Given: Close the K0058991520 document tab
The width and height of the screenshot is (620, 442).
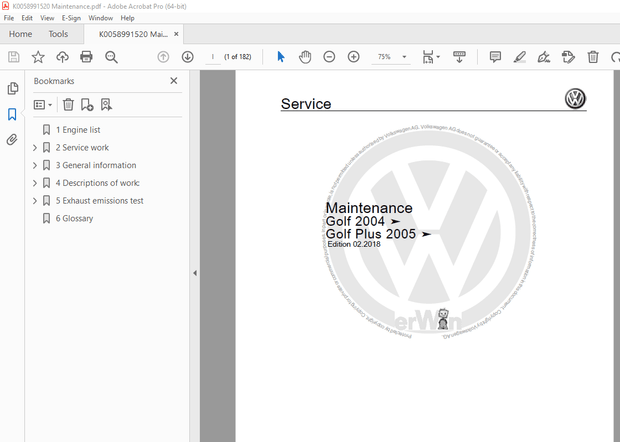Looking at the screenshot, I should [x=176, y=34].
